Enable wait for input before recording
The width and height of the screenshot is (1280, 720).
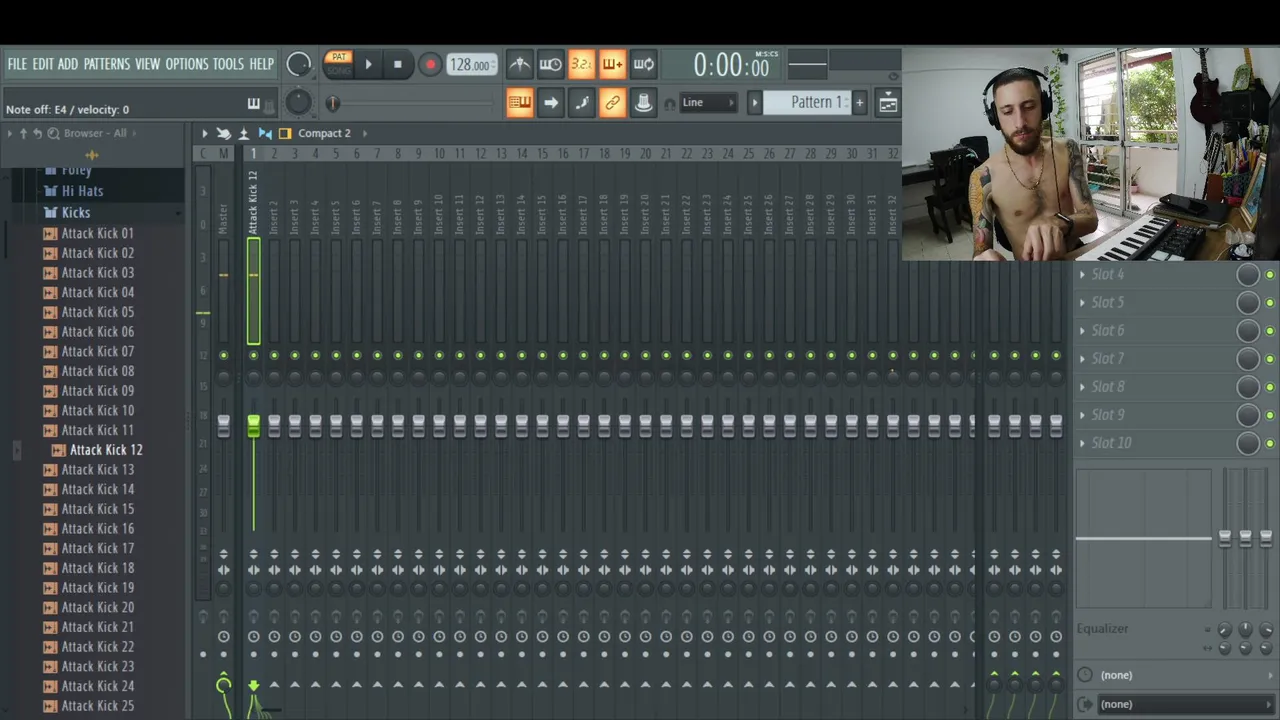point(550,65)
